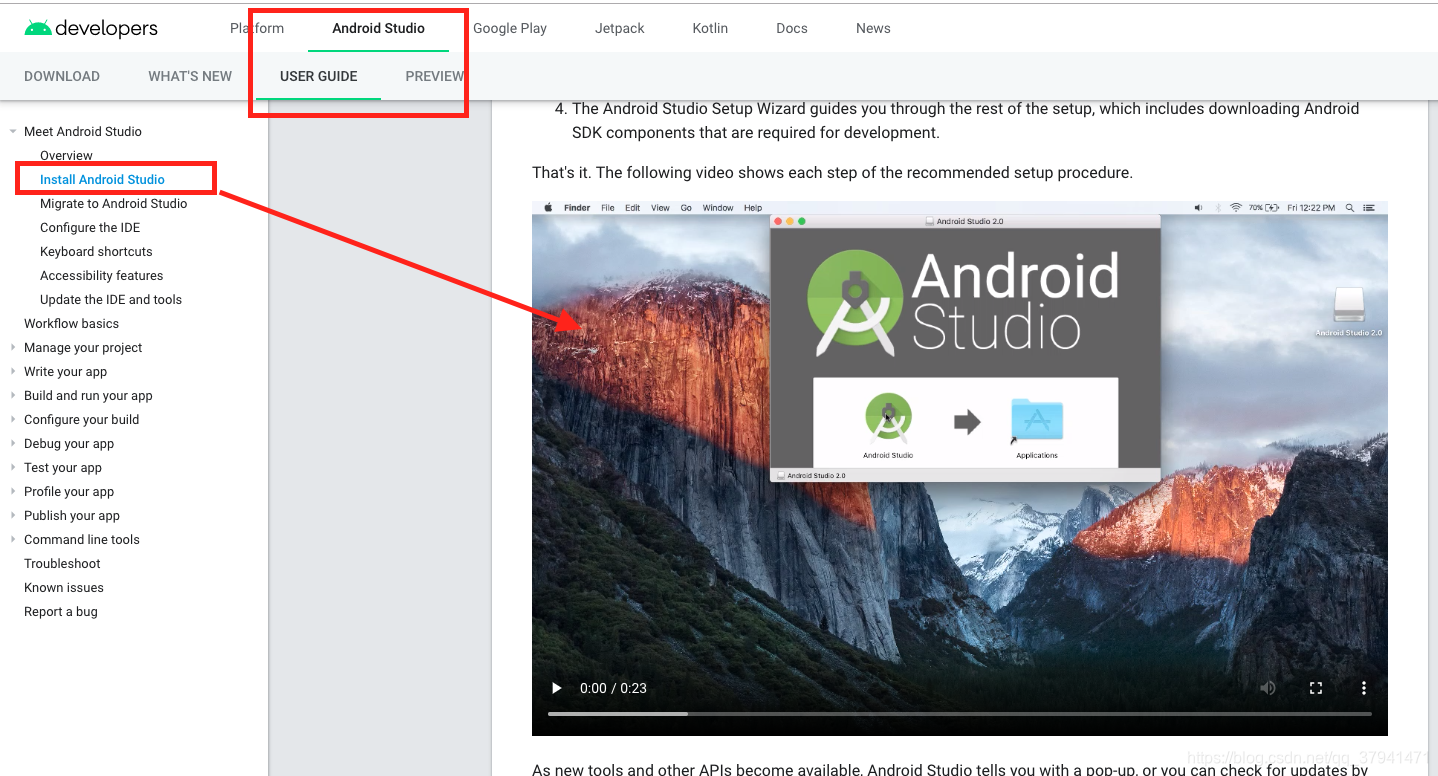Click Applications folder icon in video

point(1037,420)
